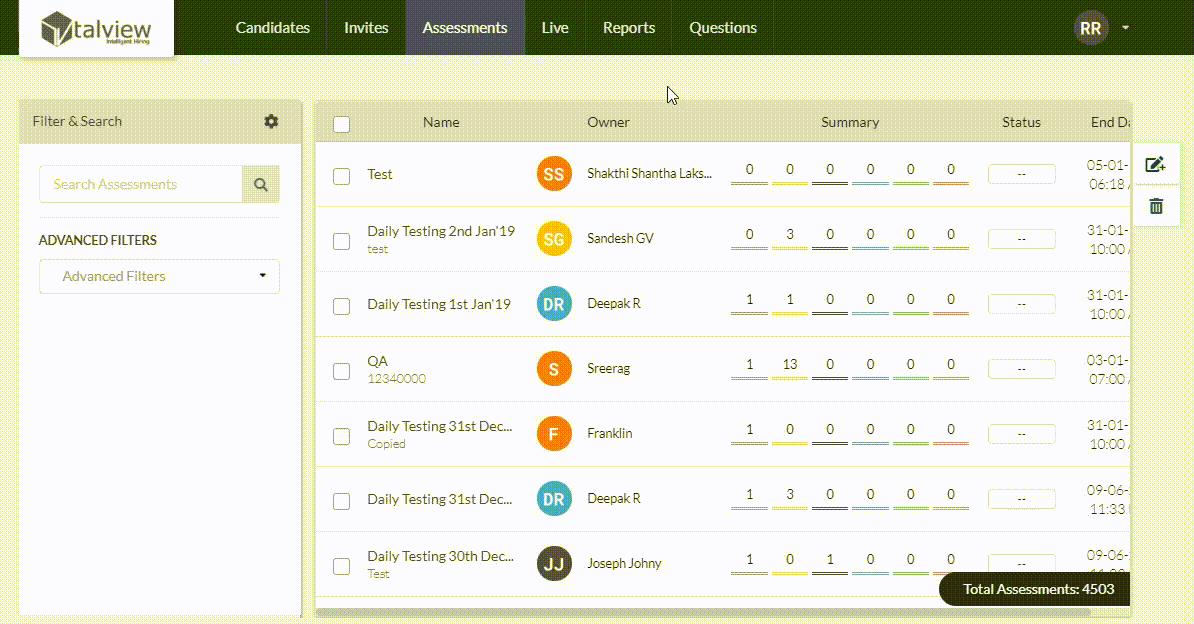Image resolution: width=1194 pixels, height=624 pixels.
Task: Click the Talview logo
Action: point(96,29)
